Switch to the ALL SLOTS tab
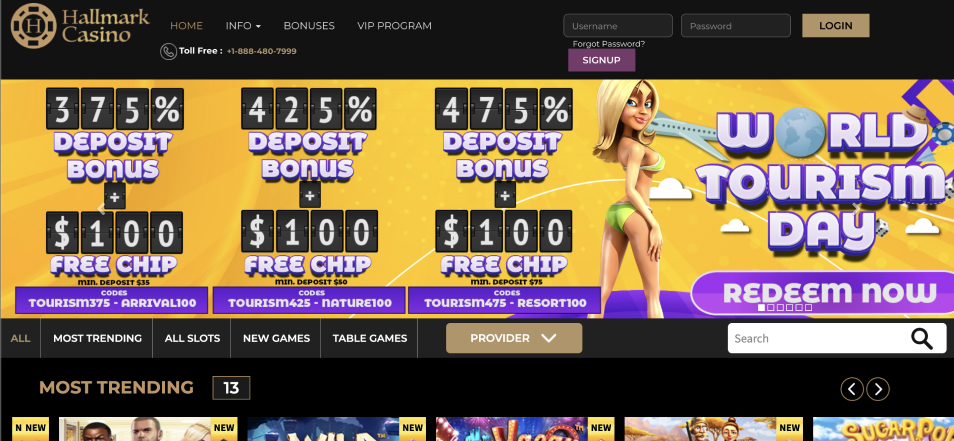Screen dimensions: 954x441 [192, 338]
